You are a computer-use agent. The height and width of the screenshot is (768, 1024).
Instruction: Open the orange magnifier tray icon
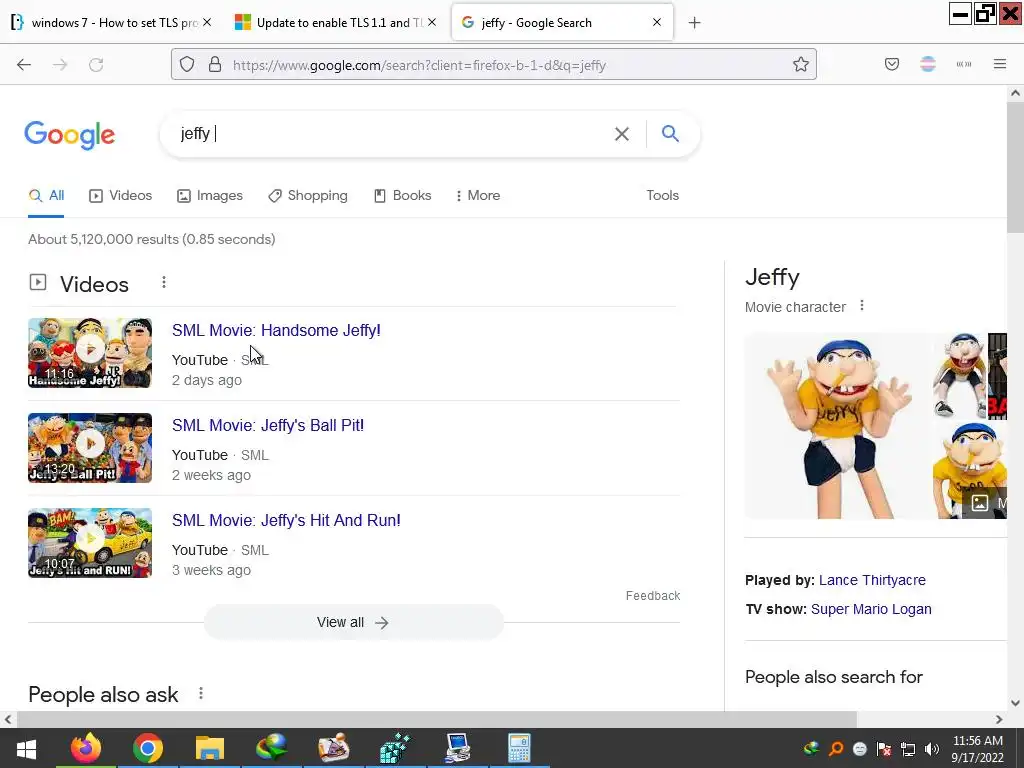pos(835,749)
